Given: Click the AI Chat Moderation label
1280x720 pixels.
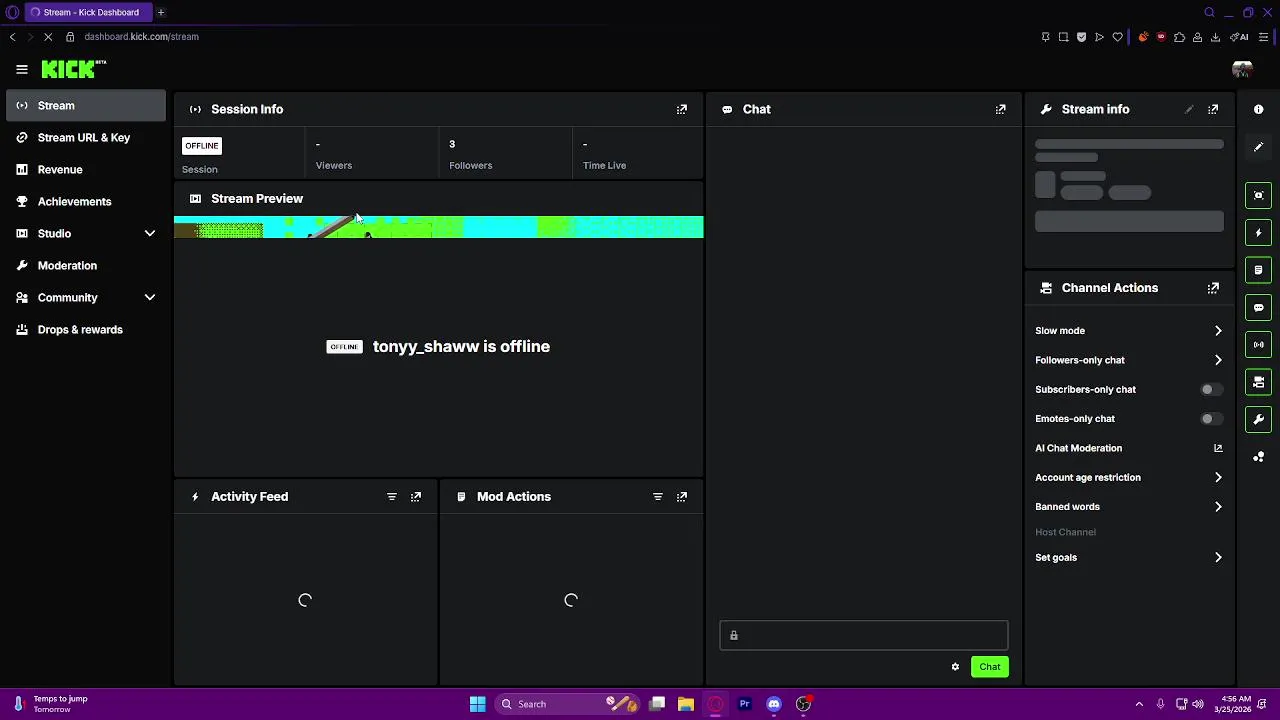Looking at the screenshot, I should 1078,448.
